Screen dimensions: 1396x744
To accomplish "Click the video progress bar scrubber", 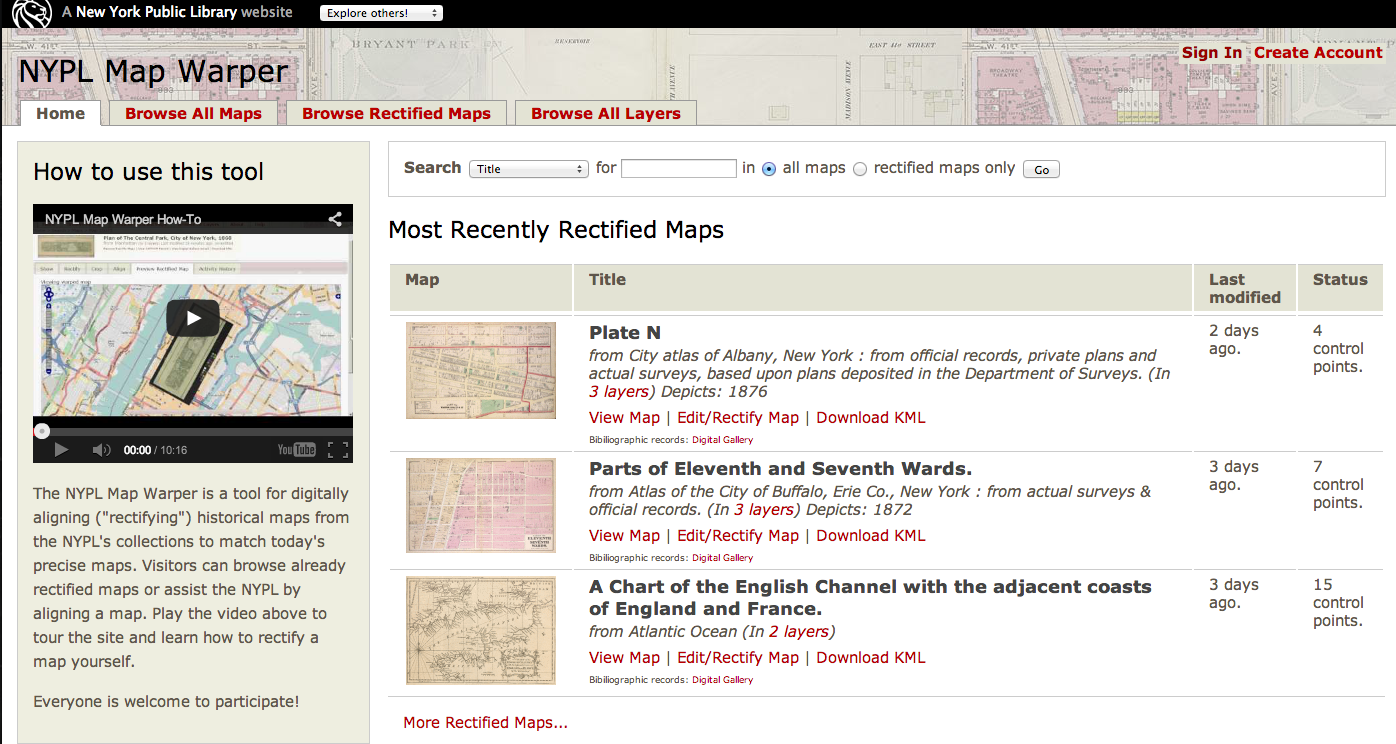I will pos(42,431).
